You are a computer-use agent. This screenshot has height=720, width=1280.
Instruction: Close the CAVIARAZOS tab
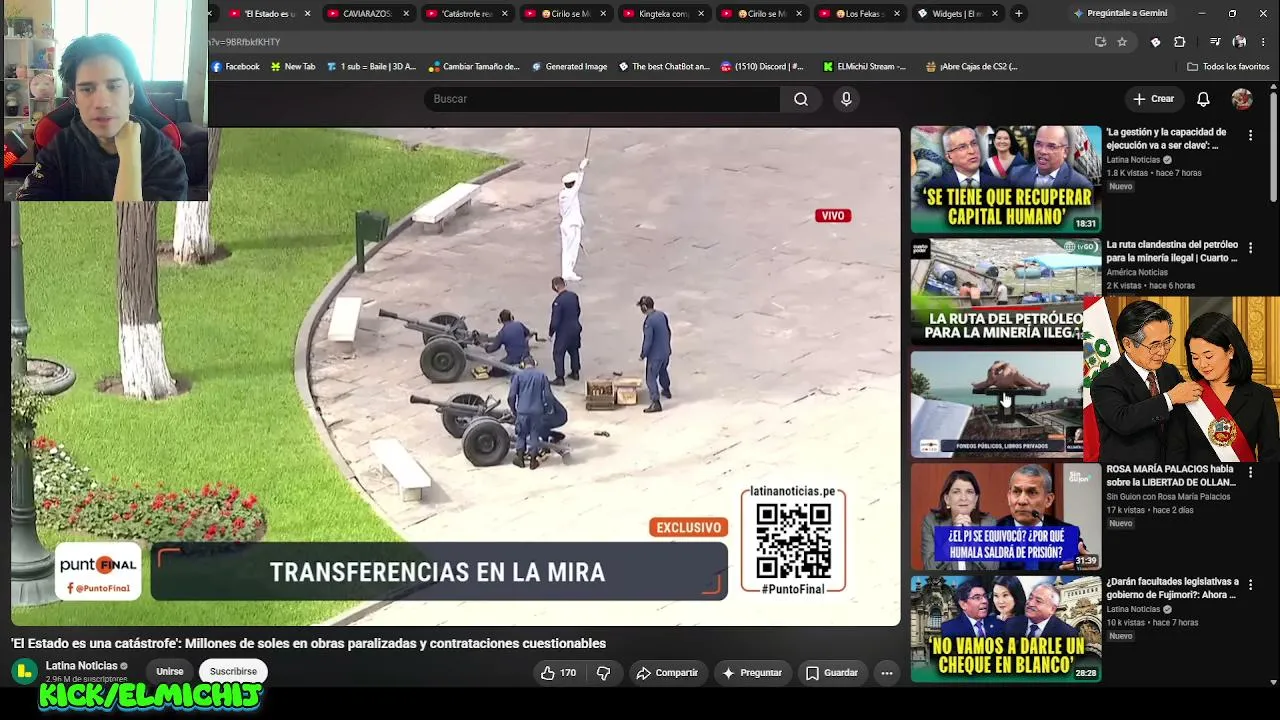point(406,14)
